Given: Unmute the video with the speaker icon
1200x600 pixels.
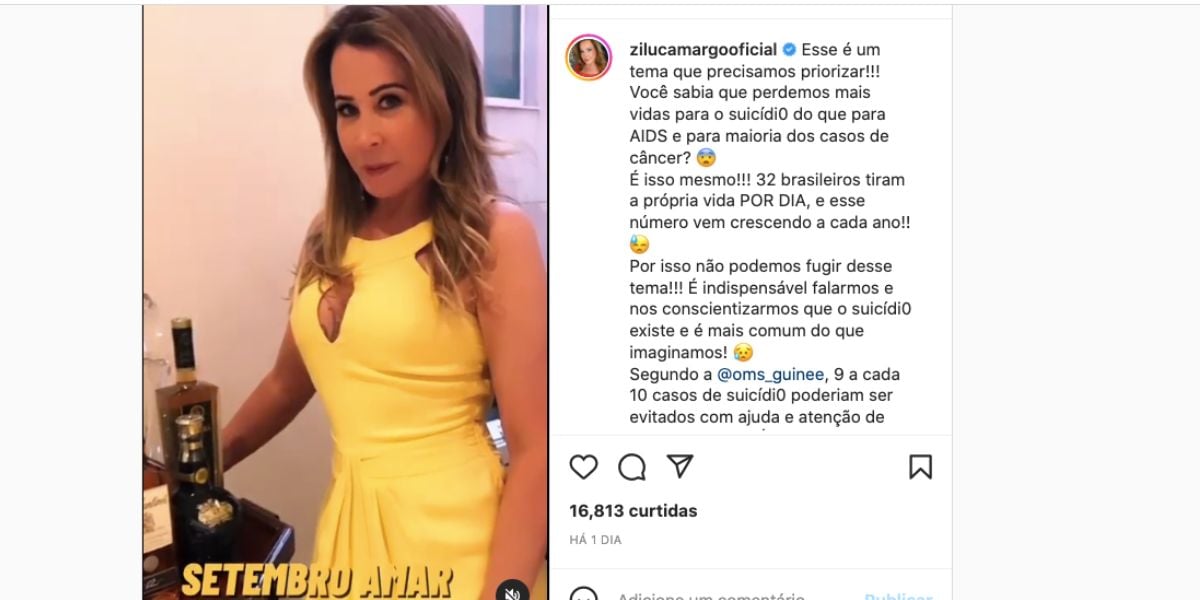Looking at the screenshot, I should (513, 592).
